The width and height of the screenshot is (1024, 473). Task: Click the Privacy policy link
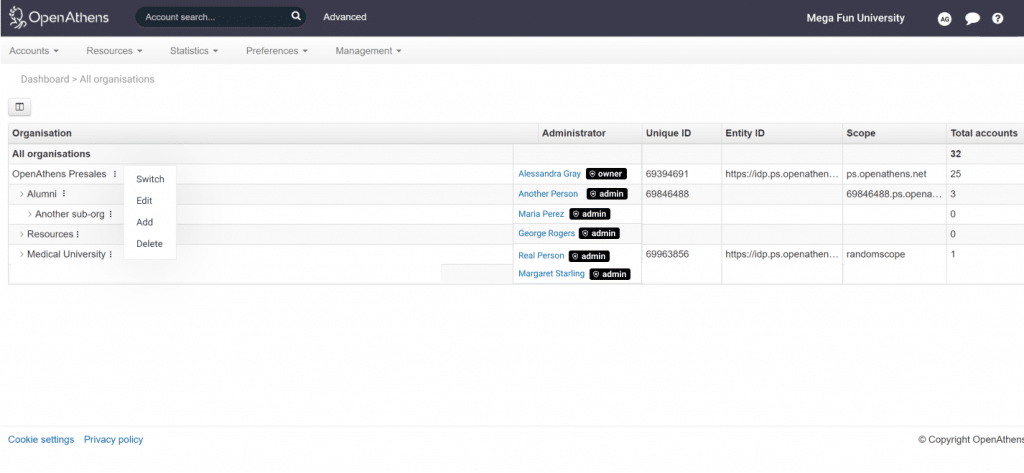(113, 439)
